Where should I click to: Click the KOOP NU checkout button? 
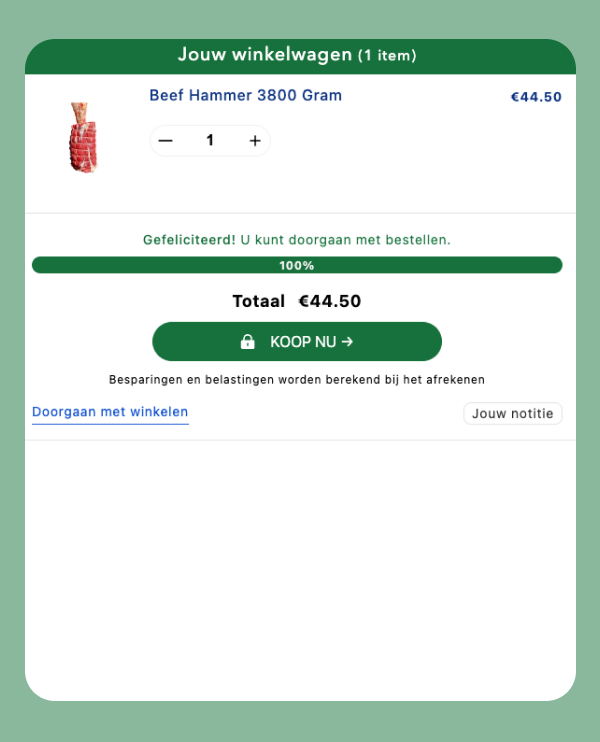click(297, 342)
